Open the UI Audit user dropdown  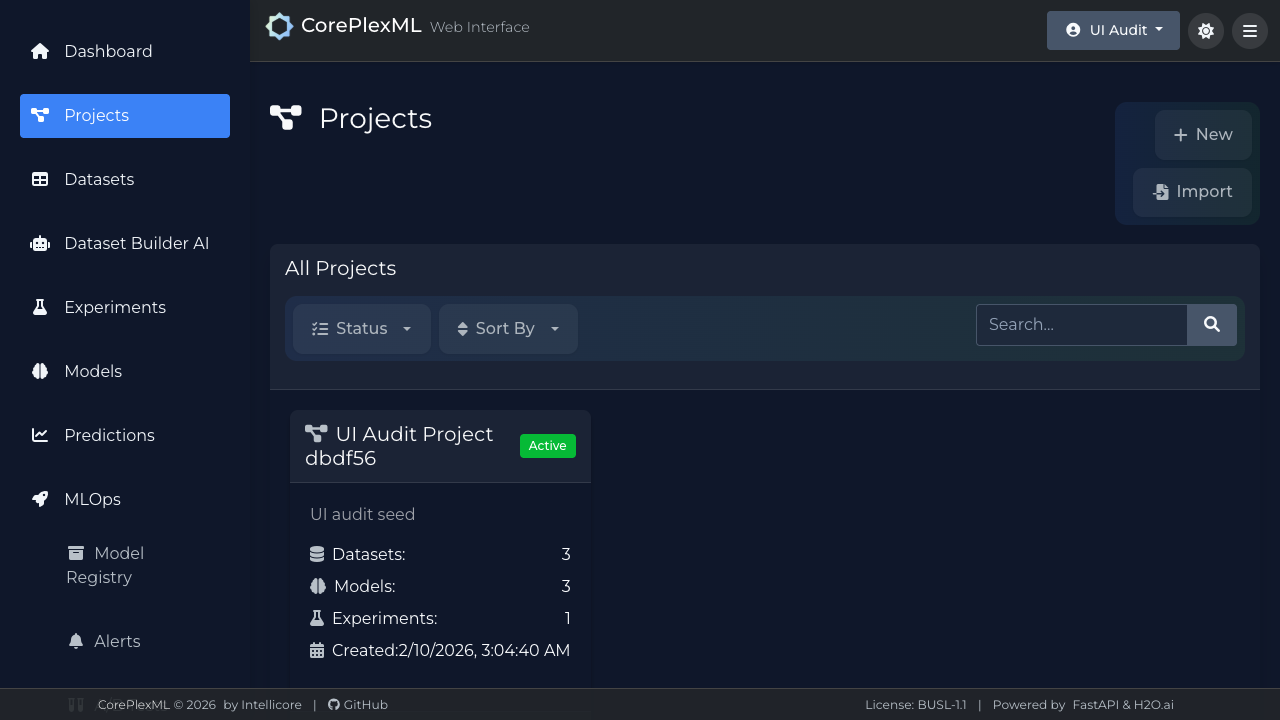(x=1113, y=30)
